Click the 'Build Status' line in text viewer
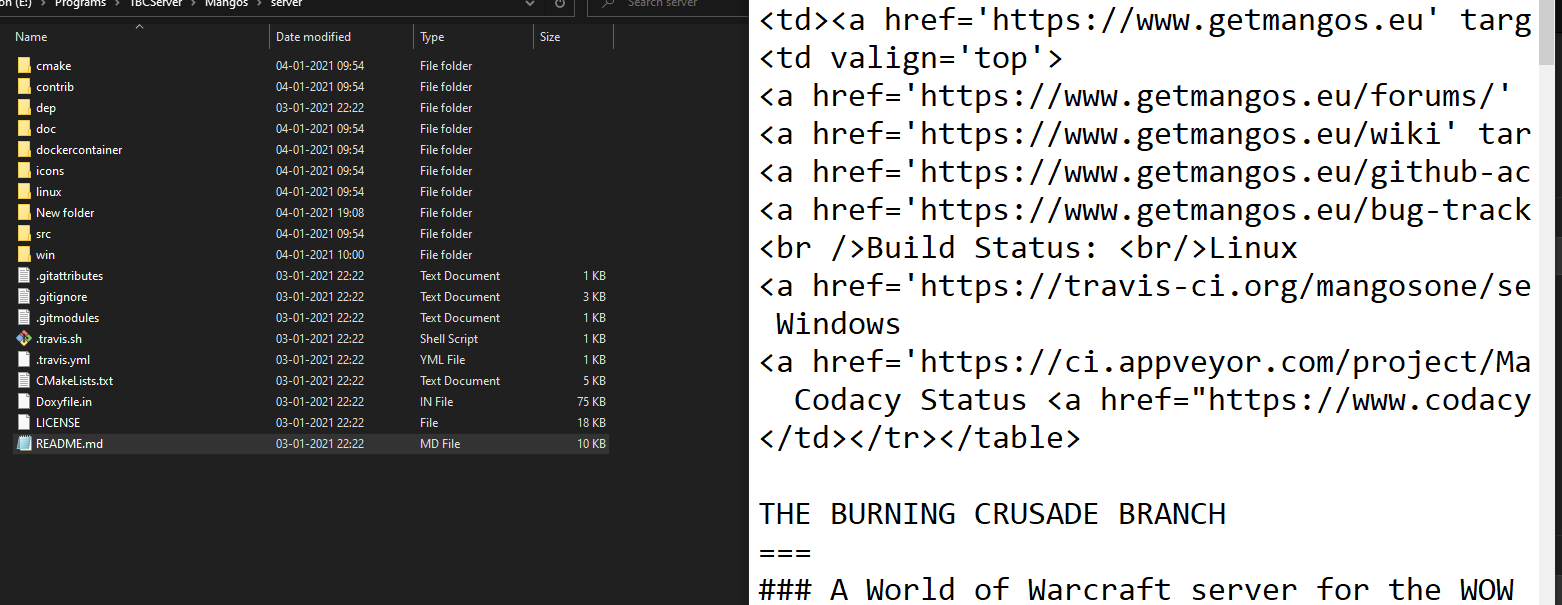This screenshot has width=1562, height=605. (1028, 248)
